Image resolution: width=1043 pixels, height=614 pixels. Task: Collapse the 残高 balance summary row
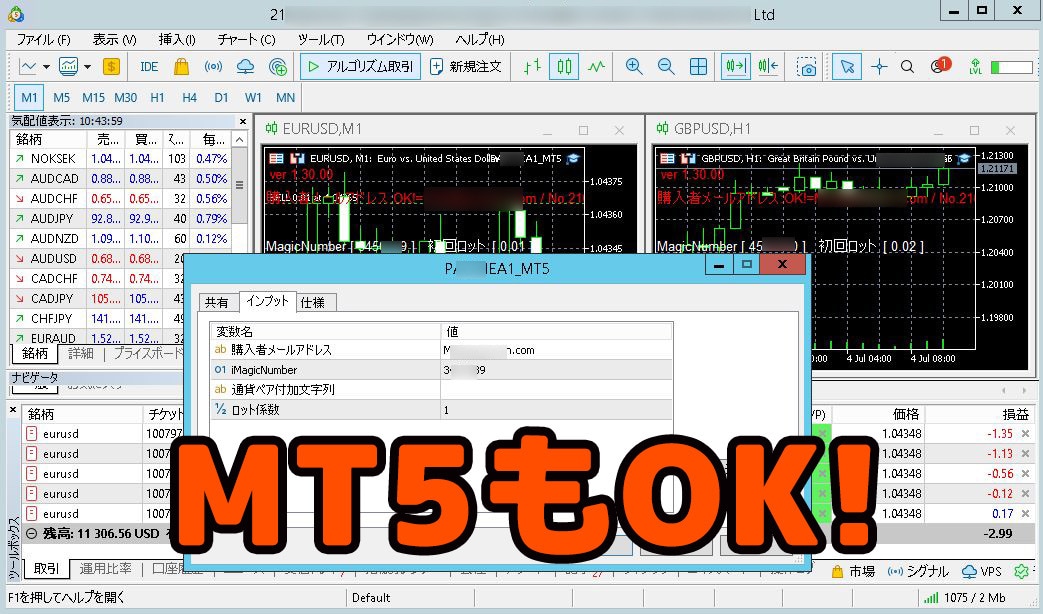point(31,534)
